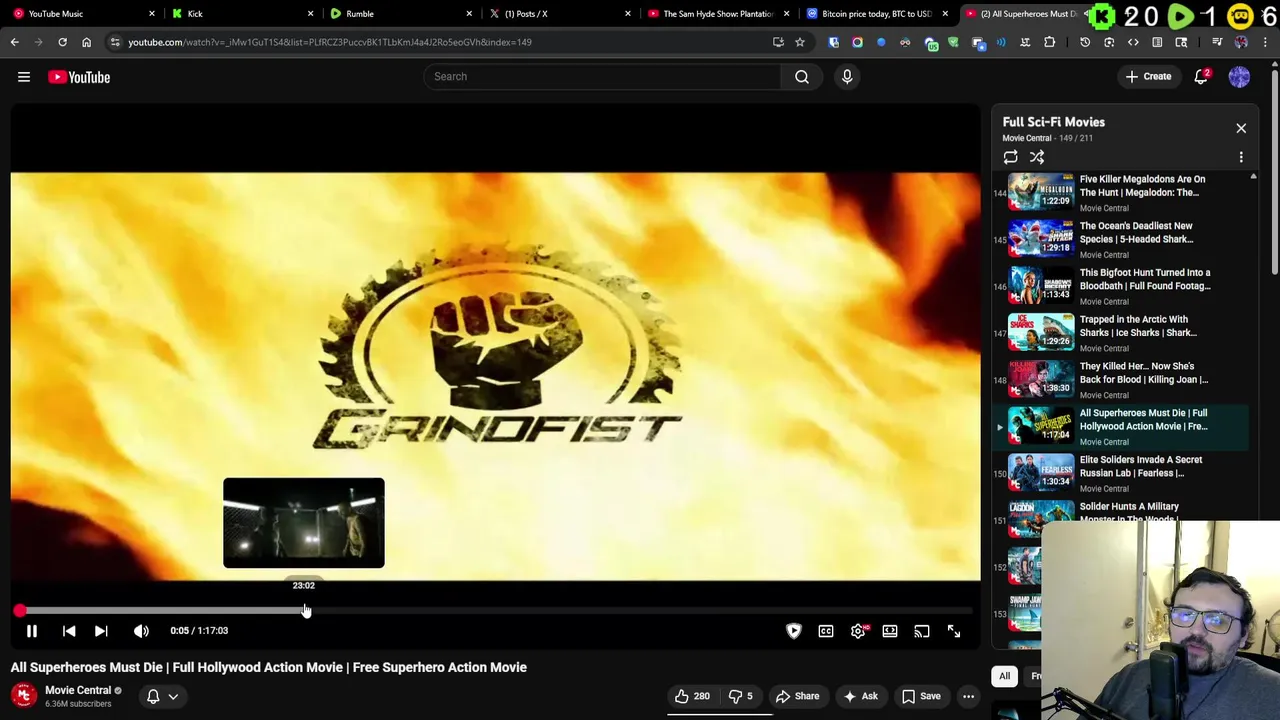
Task: Toggle loop playlist
Action: (x=1011, y=157)
